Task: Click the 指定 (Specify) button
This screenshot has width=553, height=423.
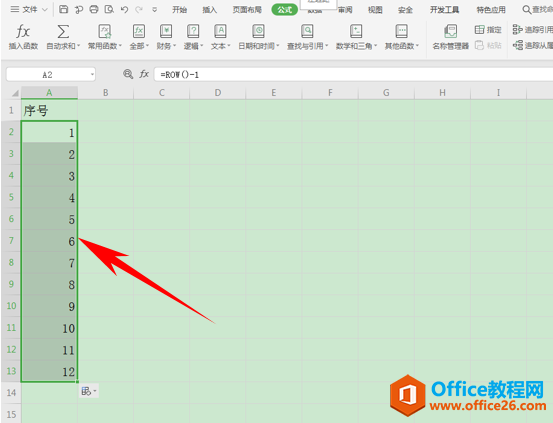Action: 488,30
